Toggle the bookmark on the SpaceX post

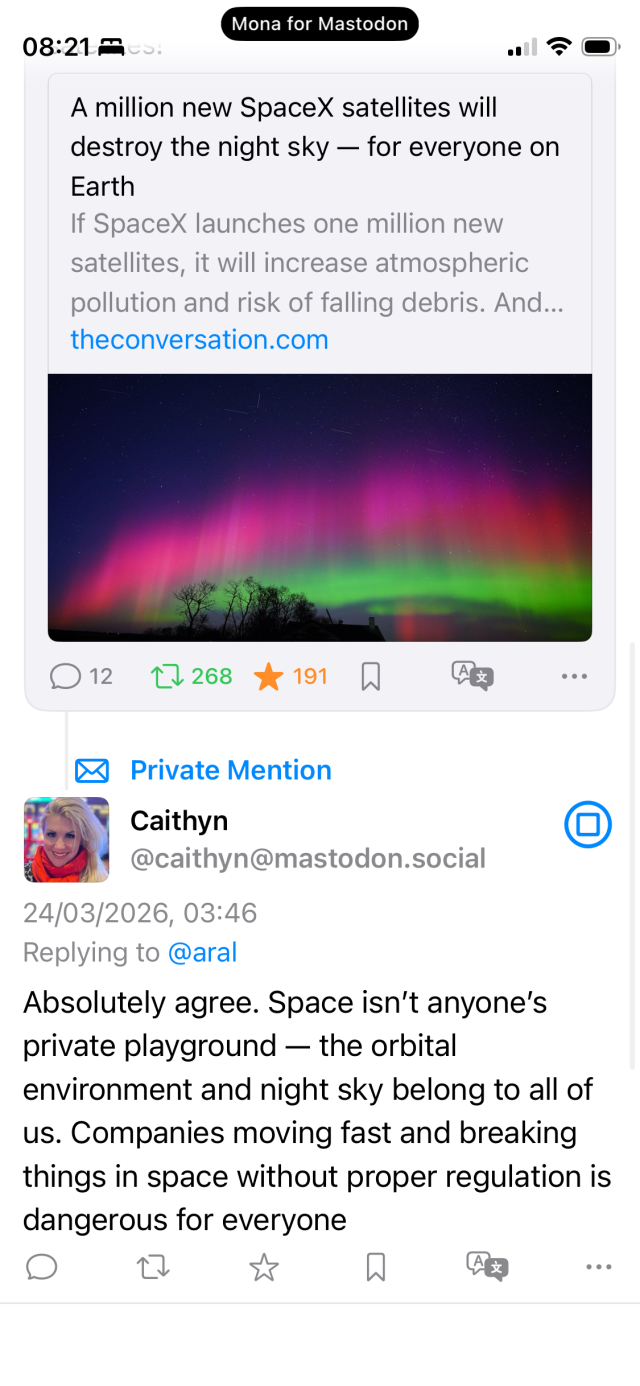(x=370, y=676)
